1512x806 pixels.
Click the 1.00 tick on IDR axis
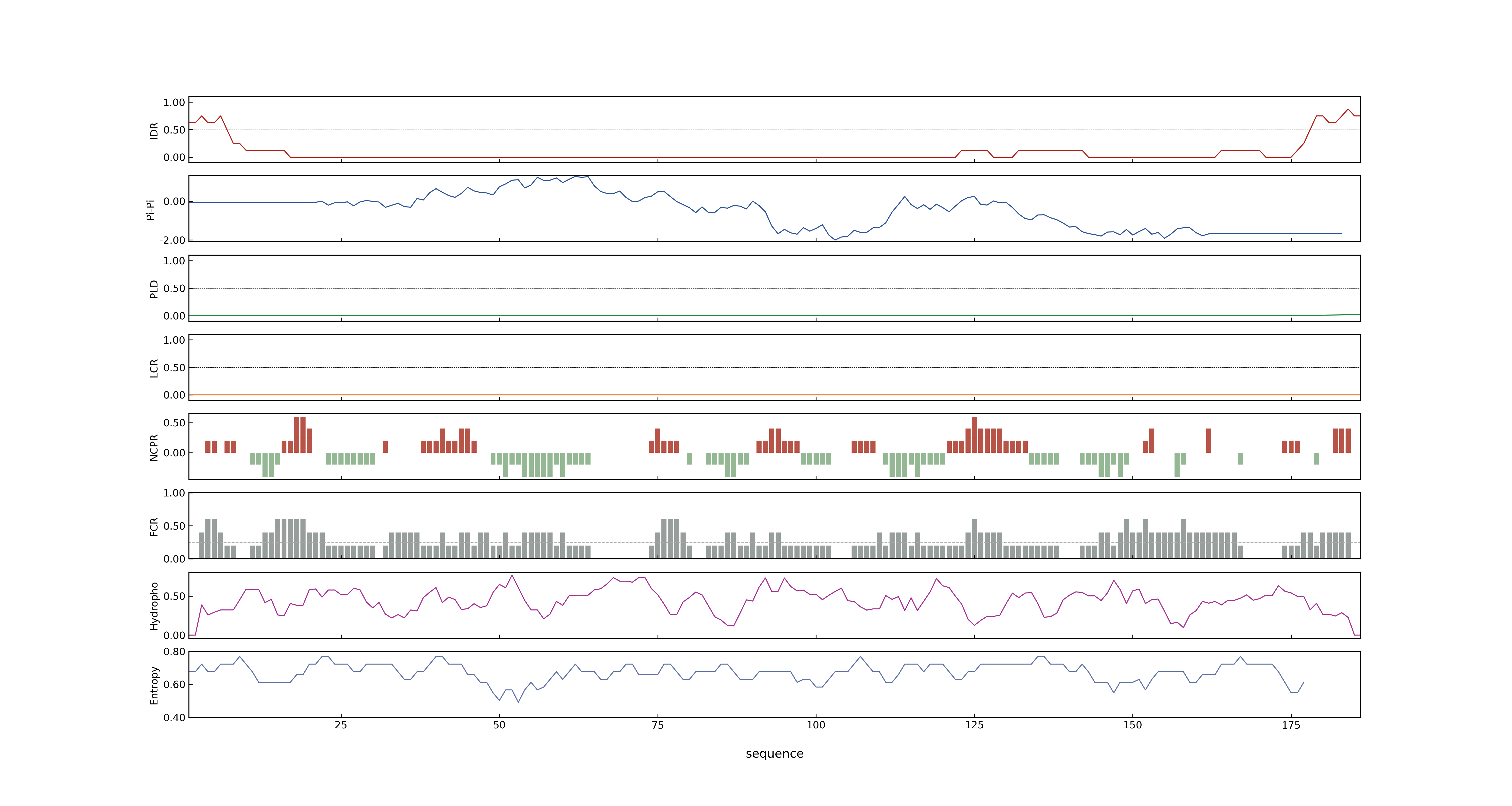tap(174, 103)
